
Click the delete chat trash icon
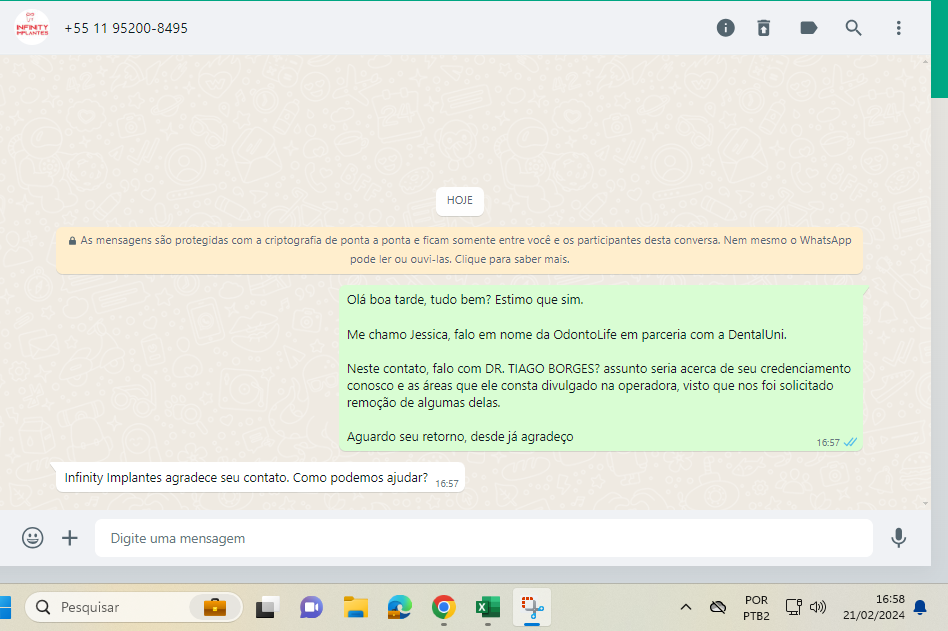coord(764,28)
